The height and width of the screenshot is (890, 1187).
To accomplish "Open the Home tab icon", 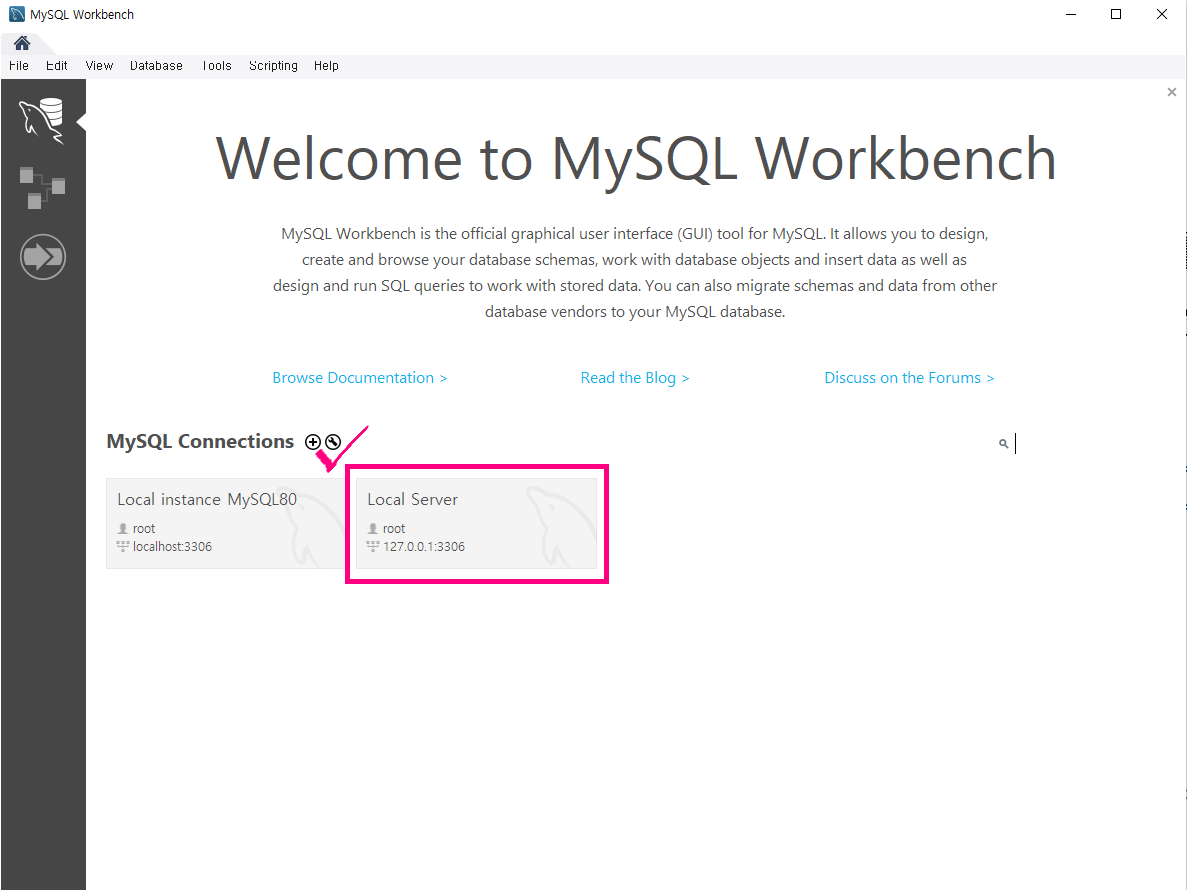I will point(22,43).
